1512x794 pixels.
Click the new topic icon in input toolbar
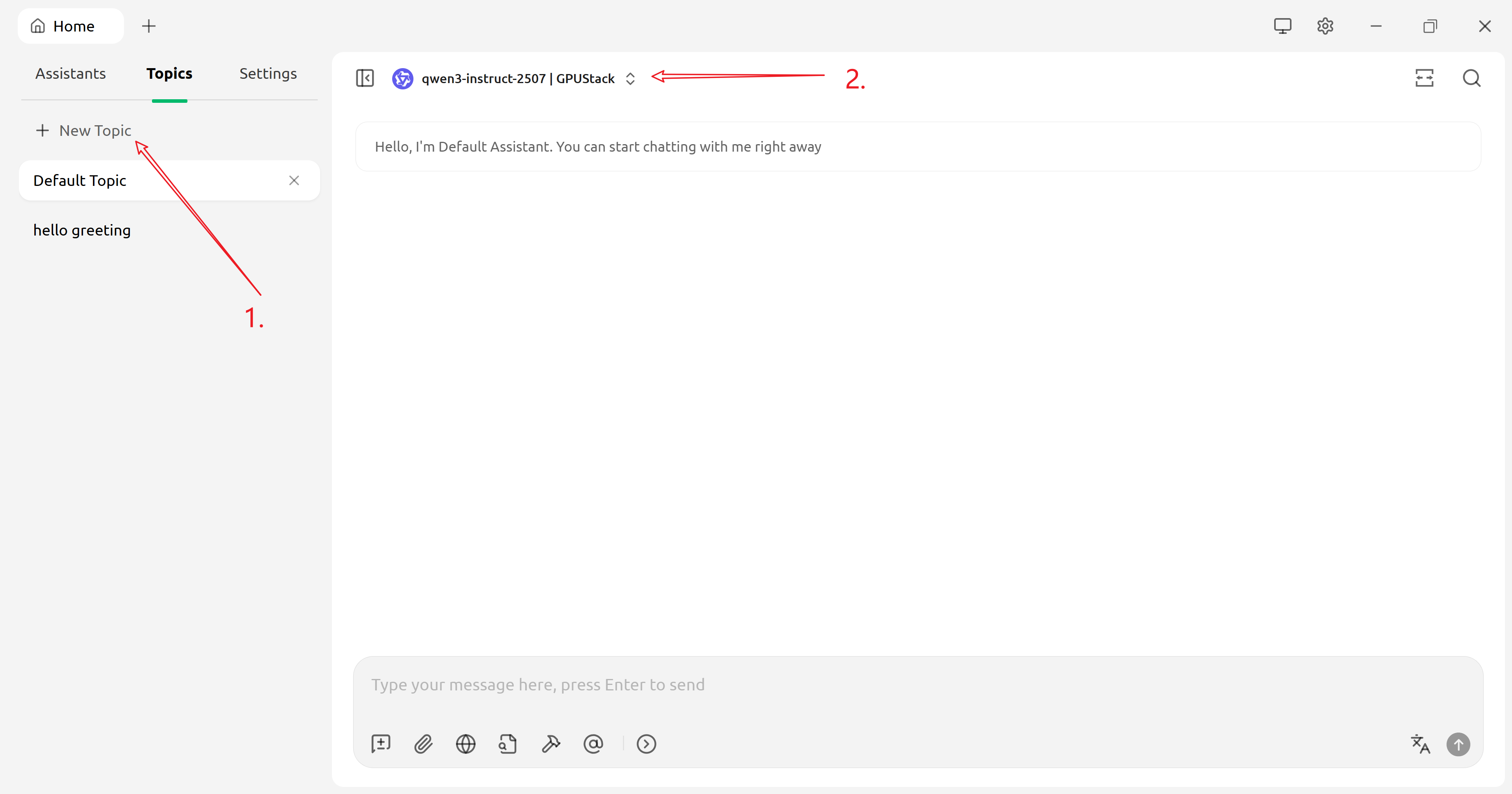(380, 744)
